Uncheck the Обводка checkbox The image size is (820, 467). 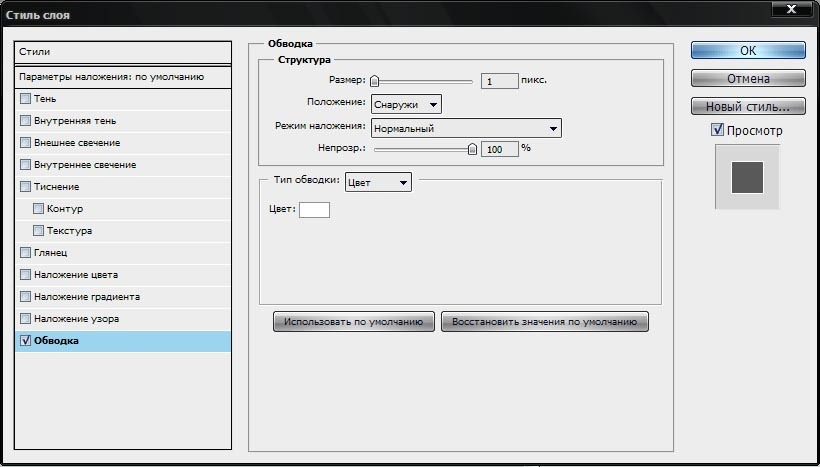point(26,341)
